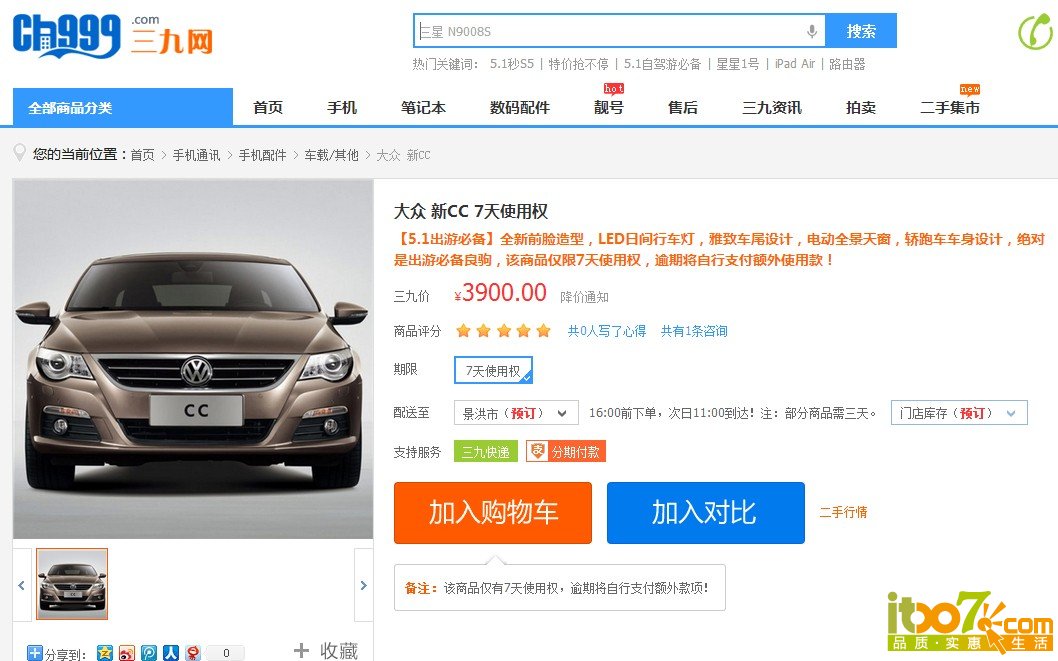The width and height of the screenshot is (1058, 661).
Task: Show previous thumbnail with left arrow
Action: coord(22,585)
